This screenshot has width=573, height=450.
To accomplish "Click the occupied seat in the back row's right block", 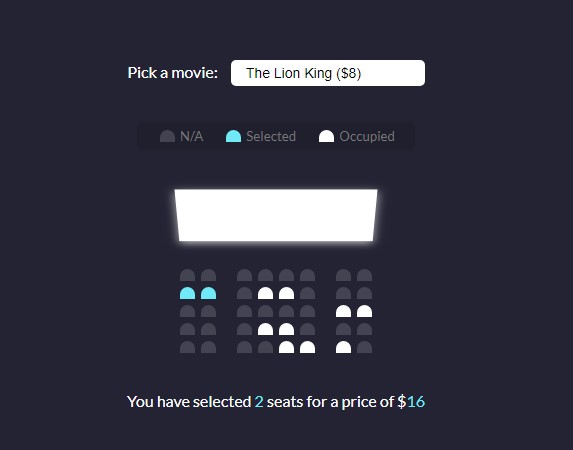I will pos(344,347).
